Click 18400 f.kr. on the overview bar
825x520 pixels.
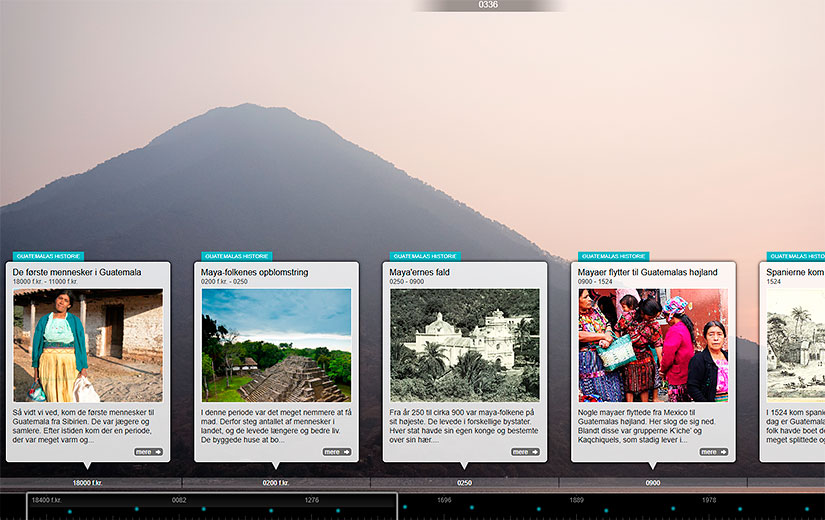click(46, 500)
